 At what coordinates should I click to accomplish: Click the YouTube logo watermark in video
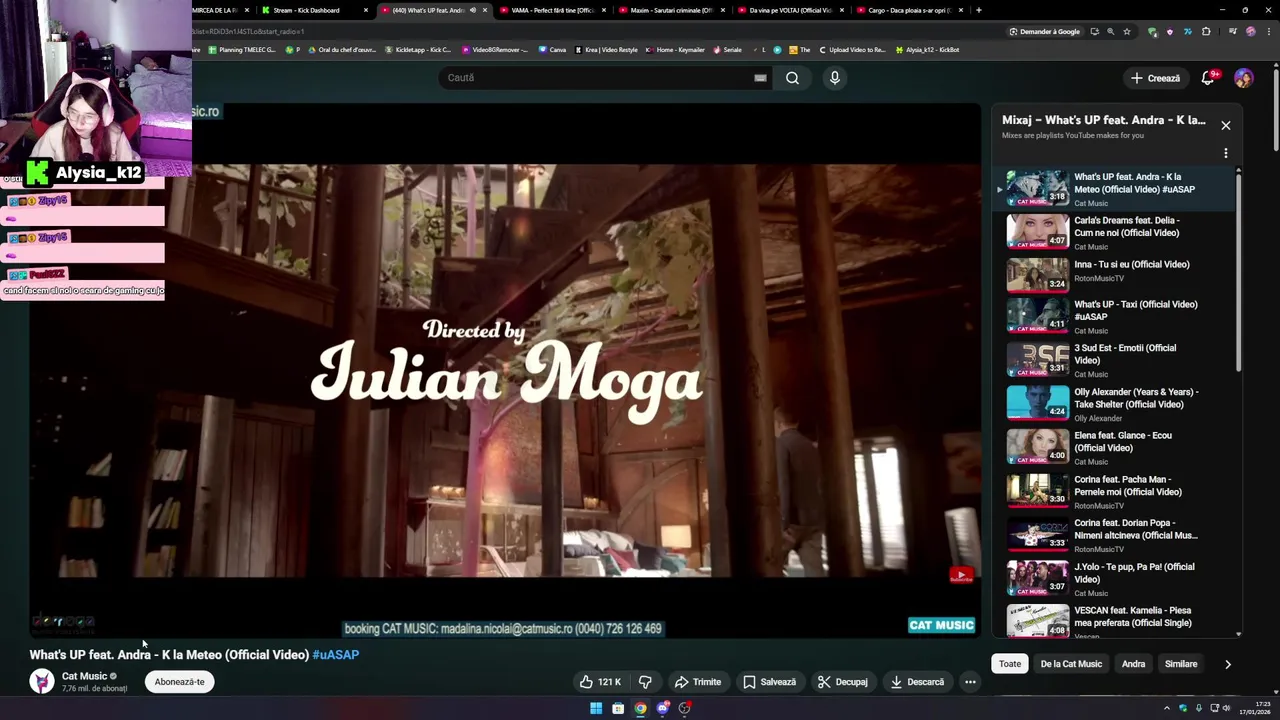click(x=961, y=575)
